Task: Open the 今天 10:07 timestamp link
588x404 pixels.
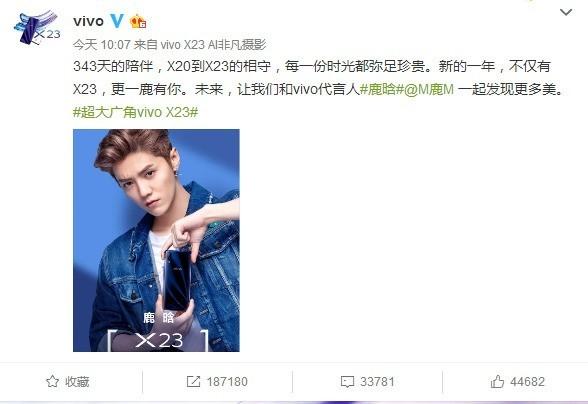Action: (x=101, y=45)
